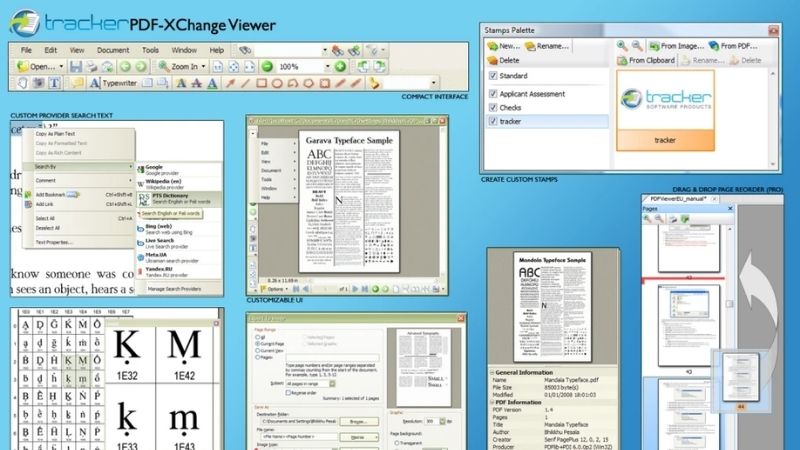
Task: Select the Line drawing tool
Action: (245, 83)
